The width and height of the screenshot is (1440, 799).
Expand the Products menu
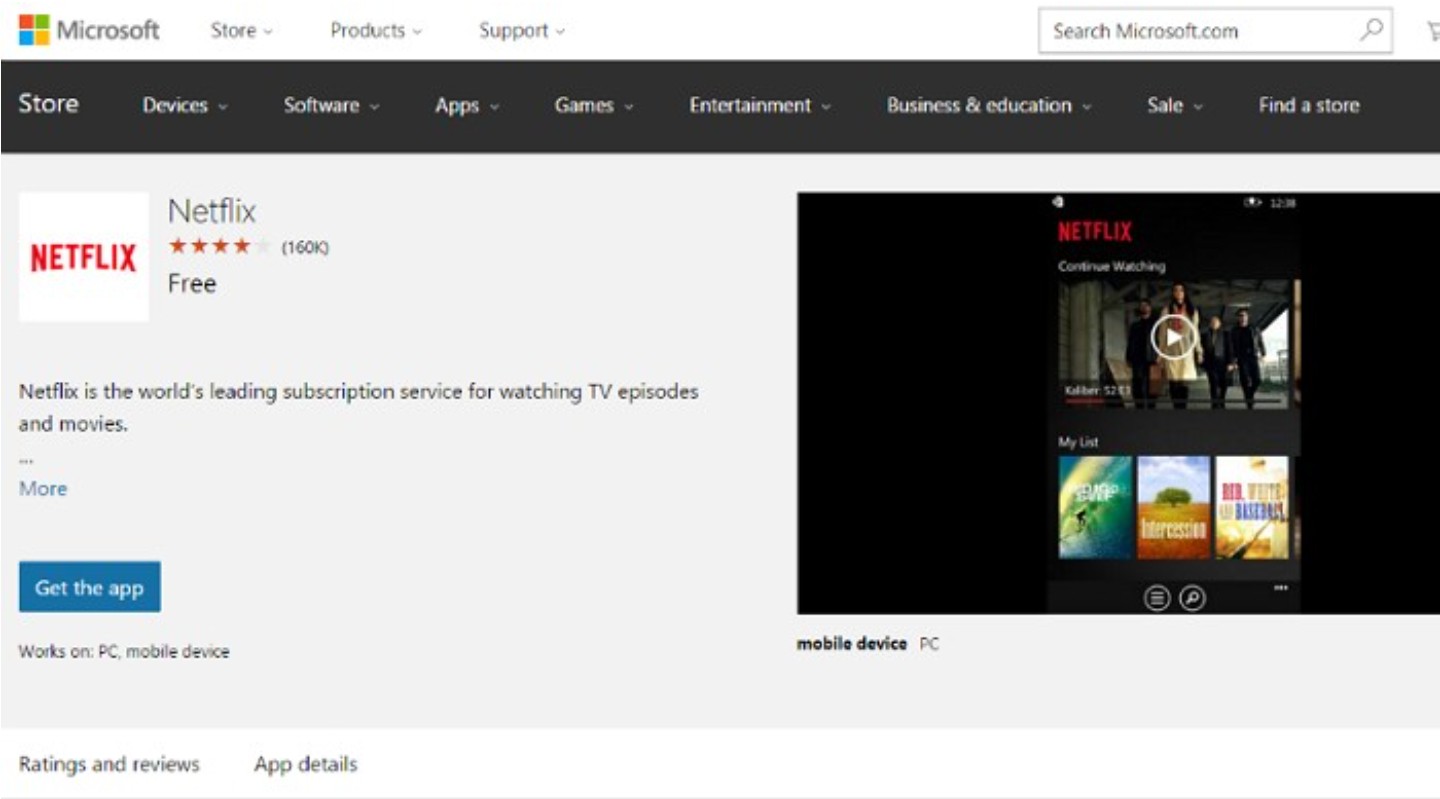point(376,31)
